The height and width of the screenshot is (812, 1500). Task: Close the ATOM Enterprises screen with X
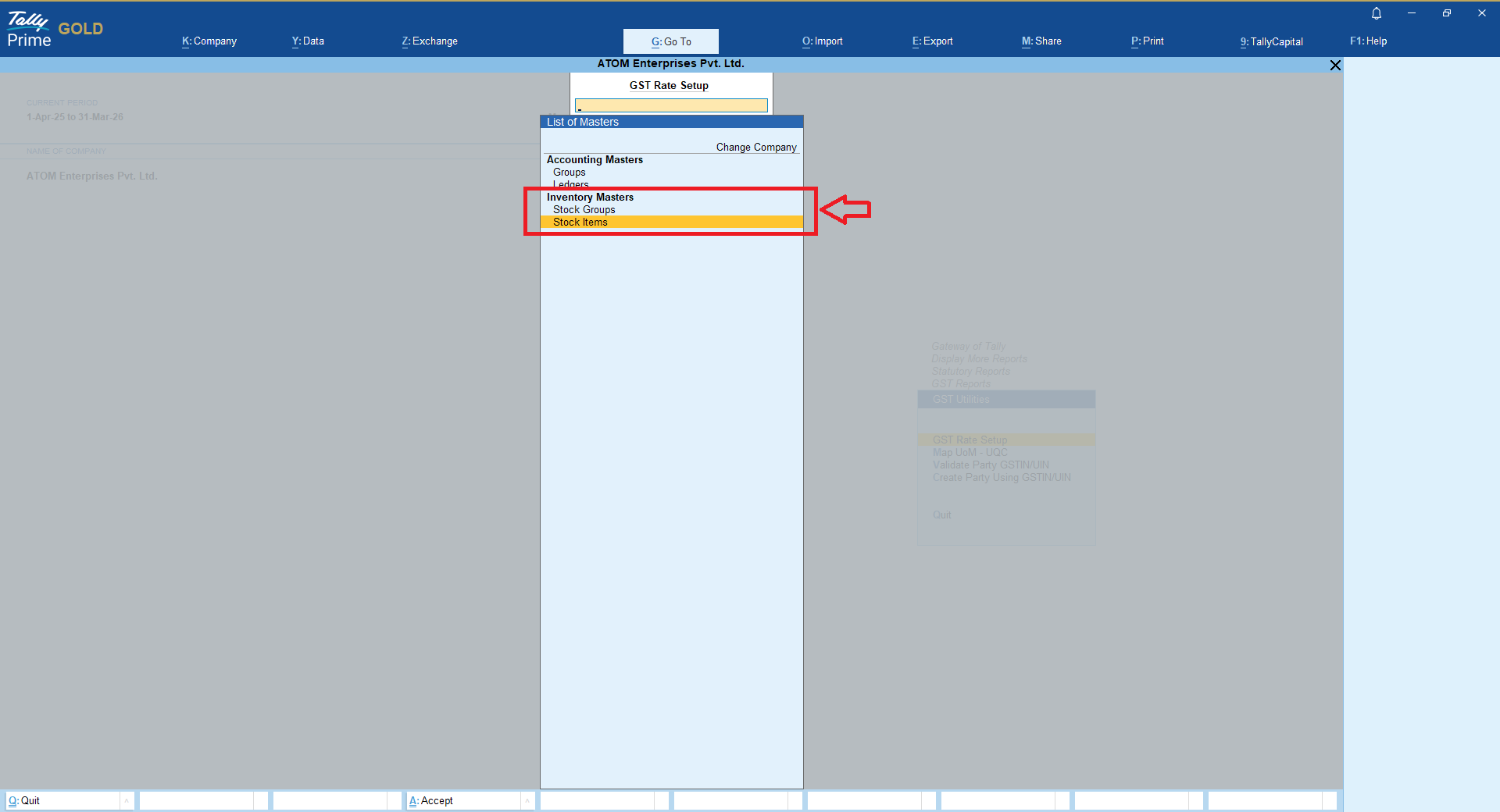click(x=1335, y=66)
